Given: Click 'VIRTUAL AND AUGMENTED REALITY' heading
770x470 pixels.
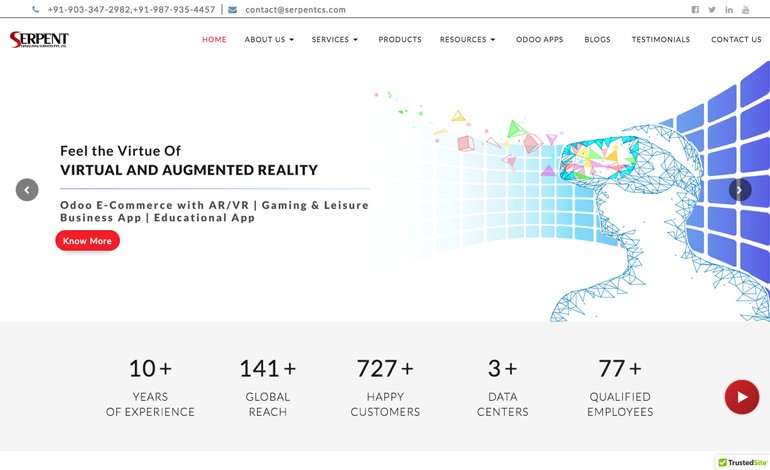Looking at the screenshot, I should pyautogui.click(x=189, y=170).
